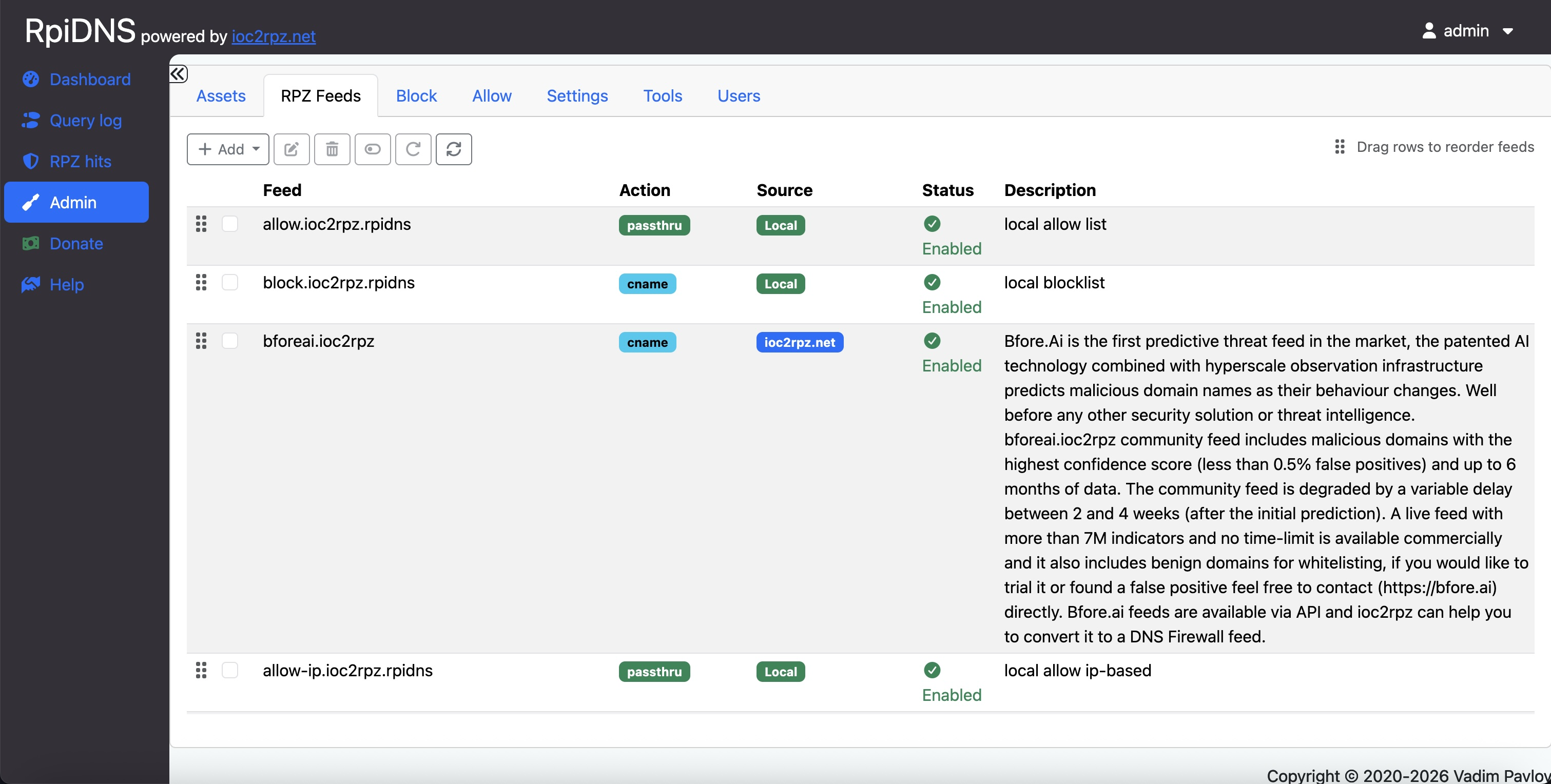Image resolution: width=1551 pixels, height=784 pixels.
Task: Tick the allow-ip.ioc2rpz.rpidns checkbox
Action: click(x=230, y=670)
